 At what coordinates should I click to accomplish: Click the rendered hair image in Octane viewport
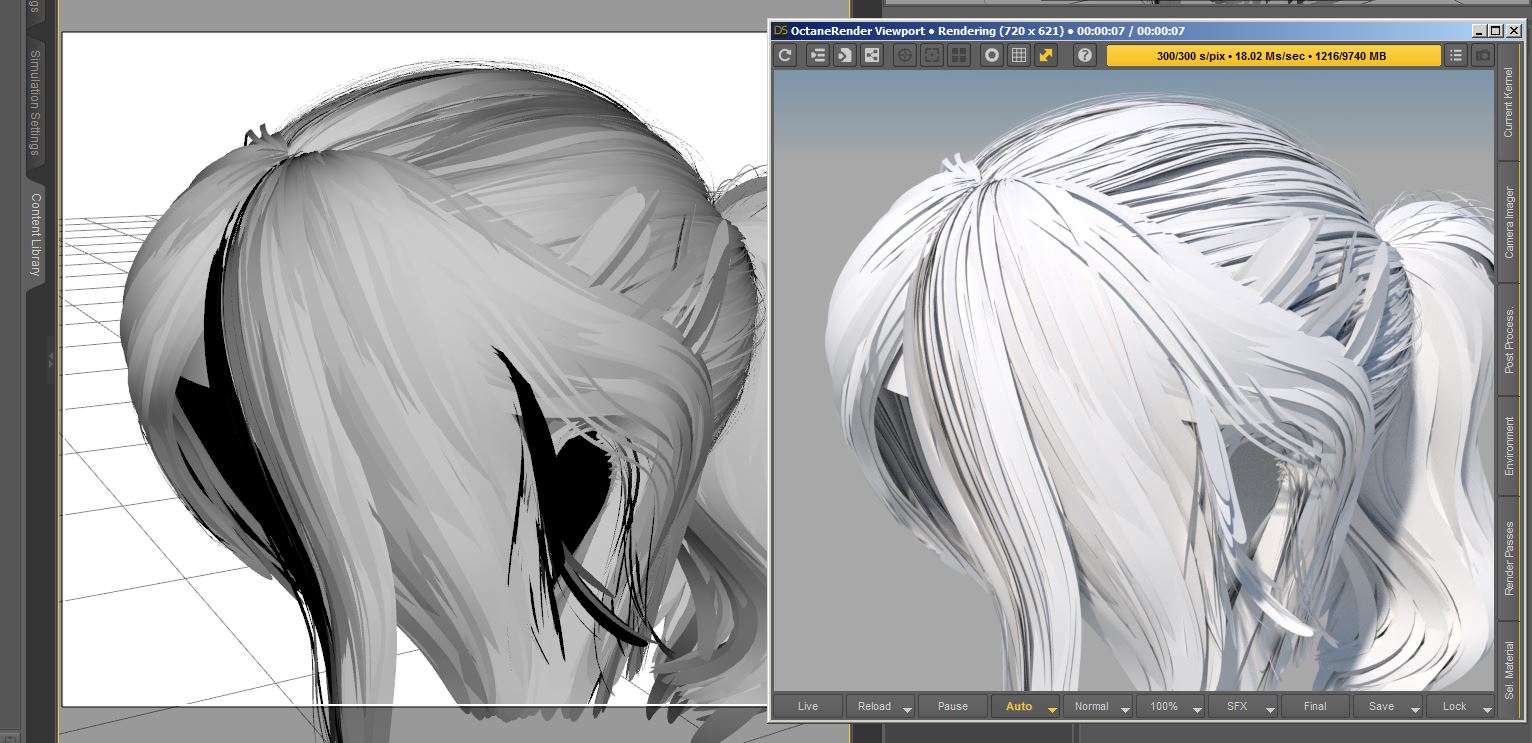pos(1134,380)
